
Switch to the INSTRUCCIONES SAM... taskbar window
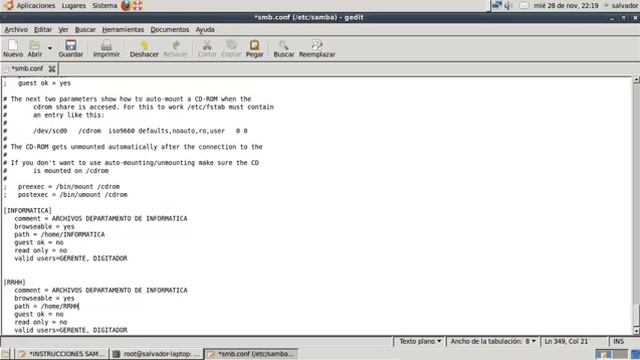click(x=61, y=354)
